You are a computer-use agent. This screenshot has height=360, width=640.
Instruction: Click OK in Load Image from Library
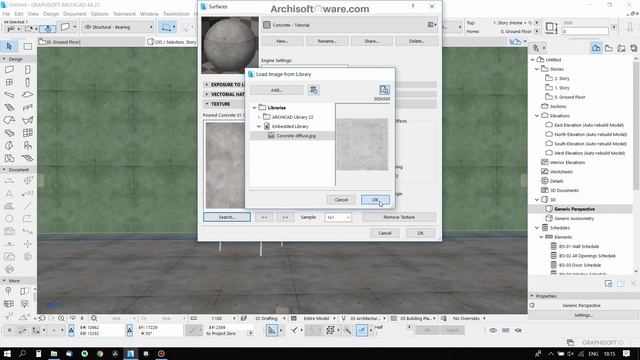(x=376, y=200)
